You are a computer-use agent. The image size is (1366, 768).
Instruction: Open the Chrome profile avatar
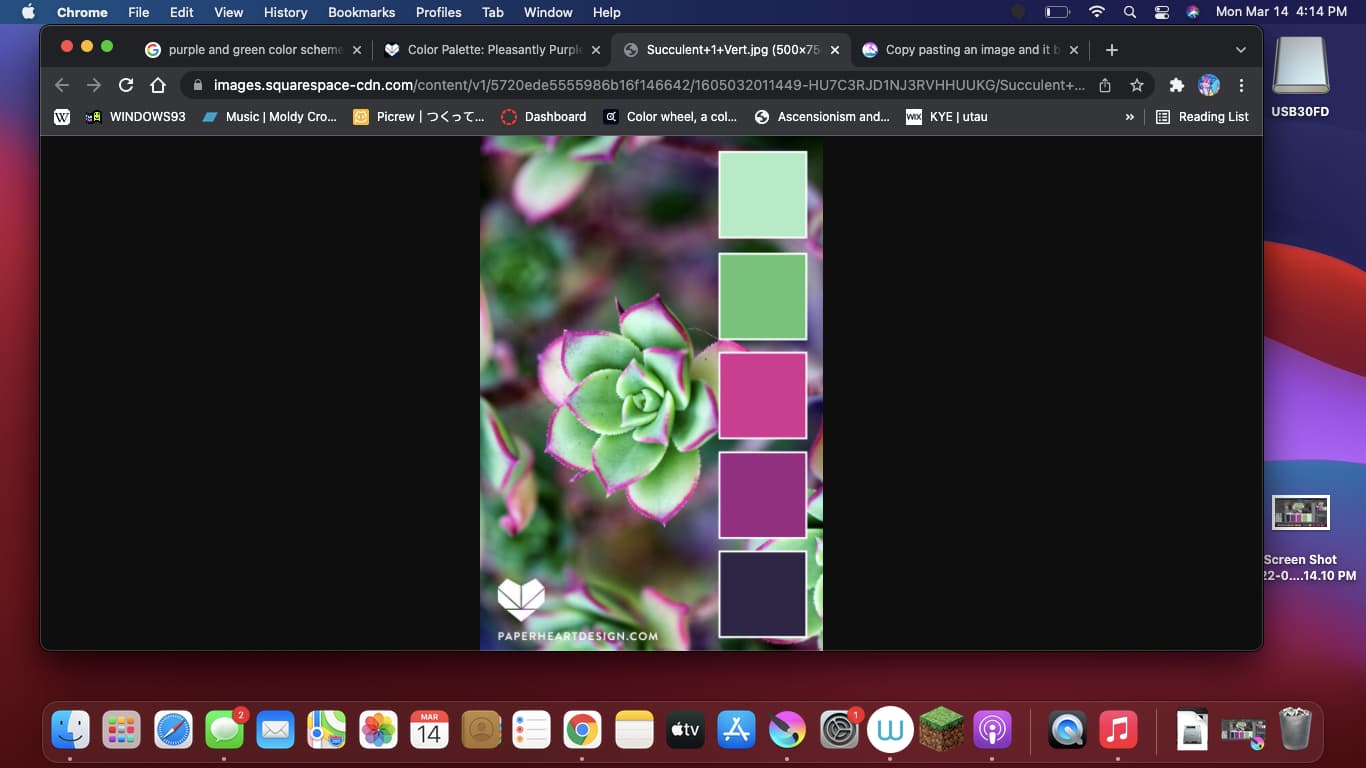(1209, 85)
